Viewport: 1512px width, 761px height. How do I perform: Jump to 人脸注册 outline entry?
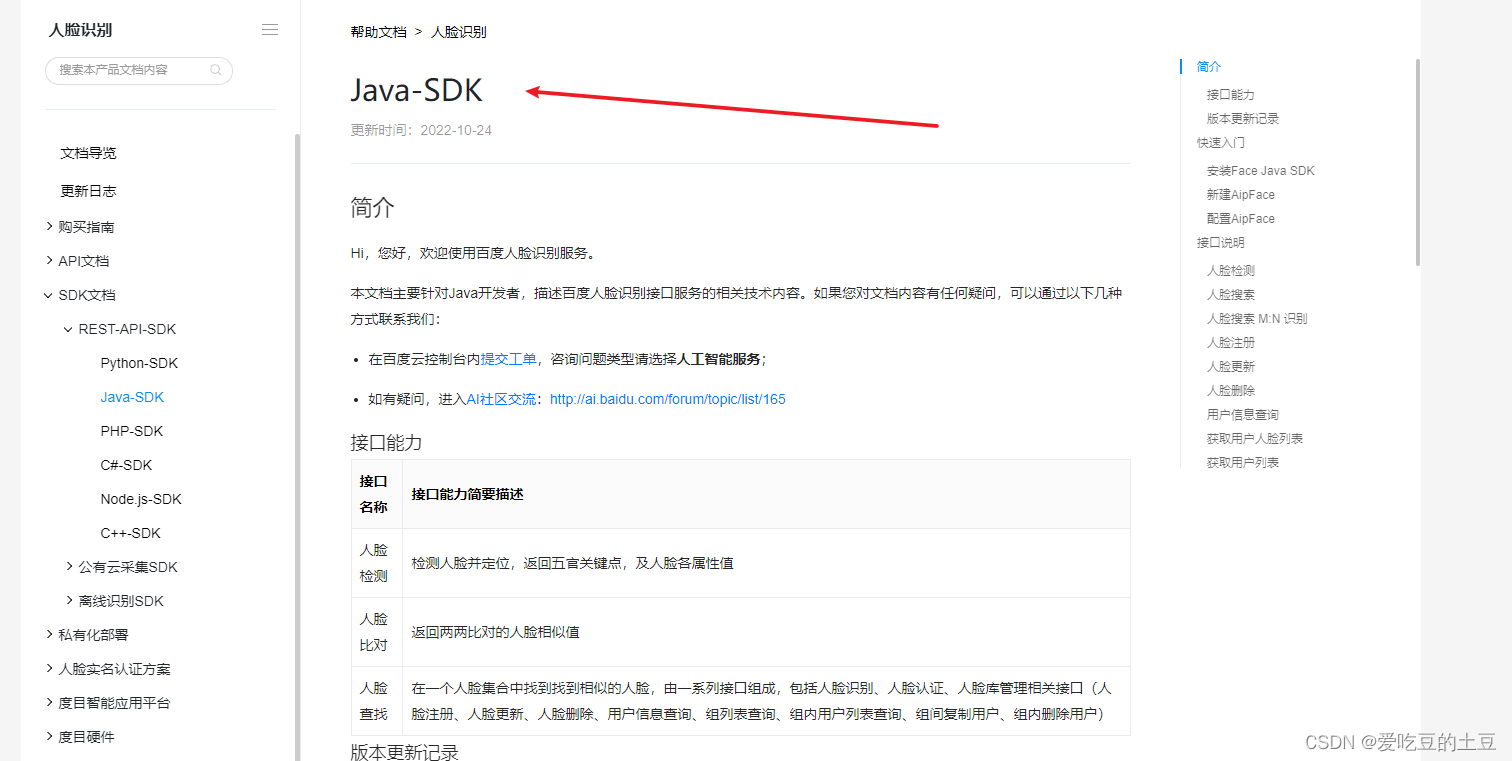[1230, 343]
